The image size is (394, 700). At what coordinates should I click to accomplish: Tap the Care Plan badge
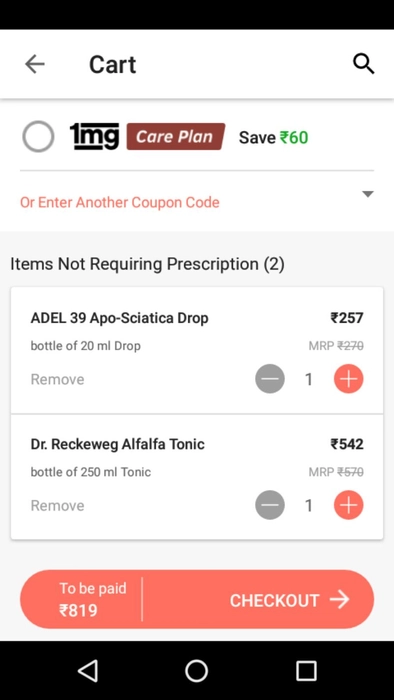(x=176, y=137)
